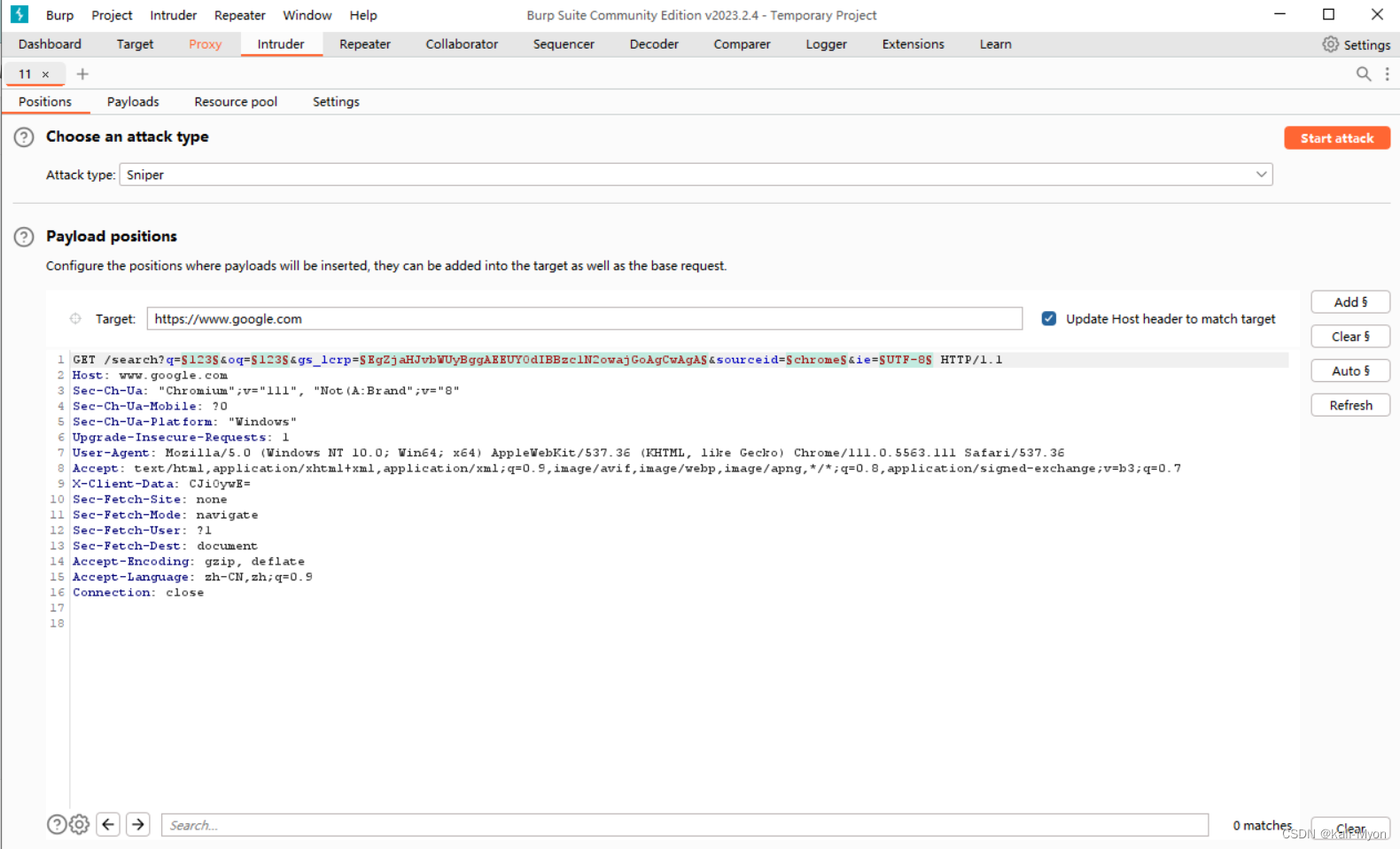
Task: Click the Accept-Language header line
Action: pyautogui.click(x=192, y=577)
